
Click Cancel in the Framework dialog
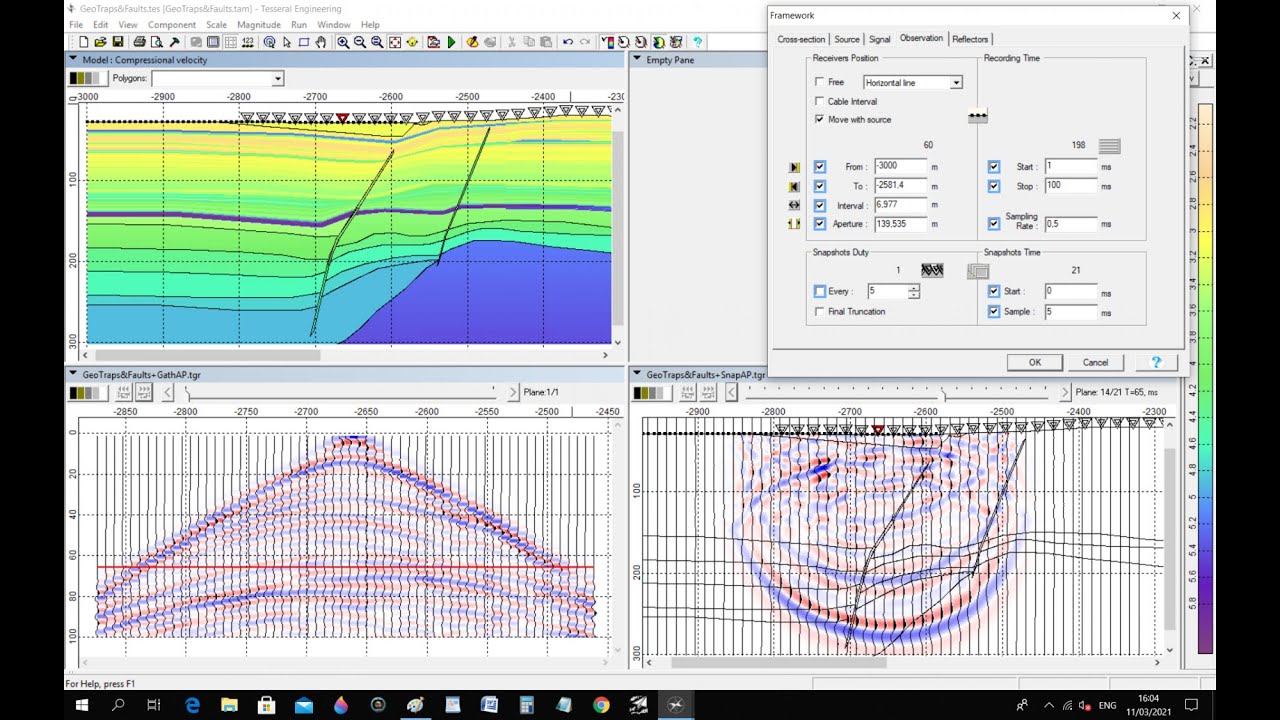1095,362
